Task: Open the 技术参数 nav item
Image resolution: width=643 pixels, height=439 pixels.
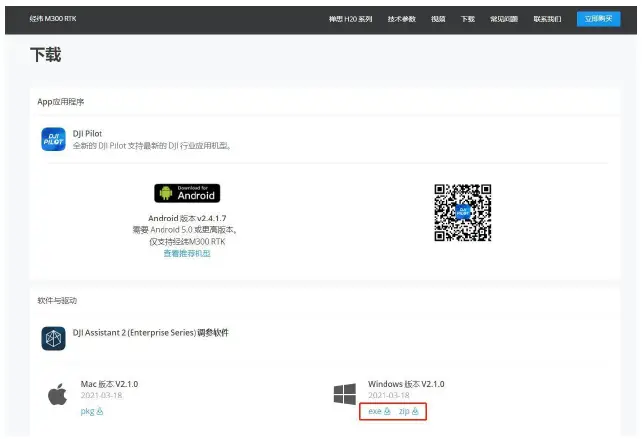Action: (x=401, y=19)
